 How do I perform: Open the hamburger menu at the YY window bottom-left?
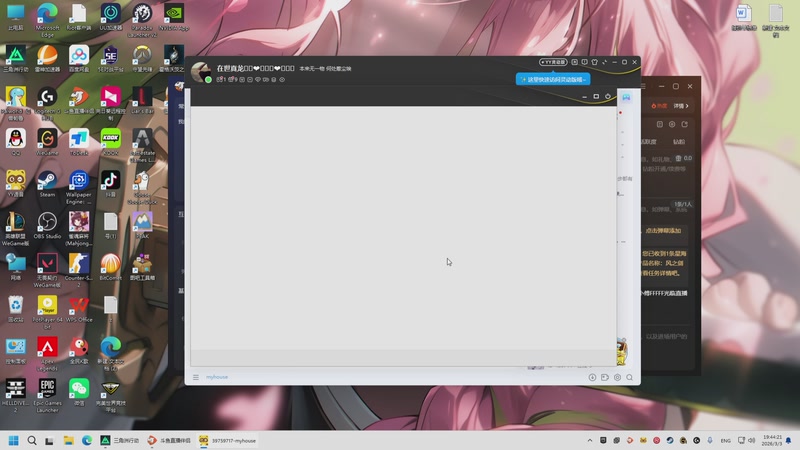point(195,378)
